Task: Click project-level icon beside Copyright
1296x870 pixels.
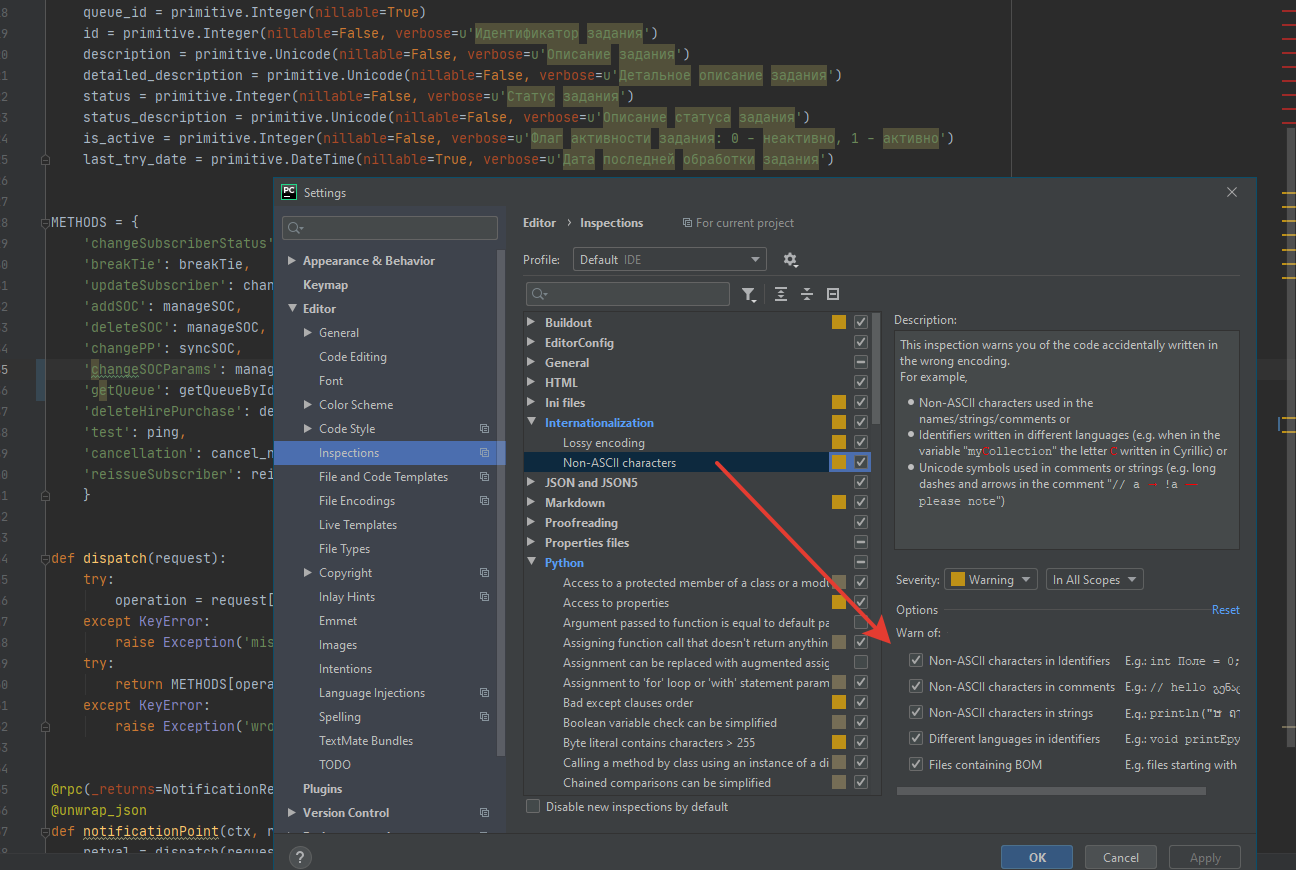Action: coord(484,573)
